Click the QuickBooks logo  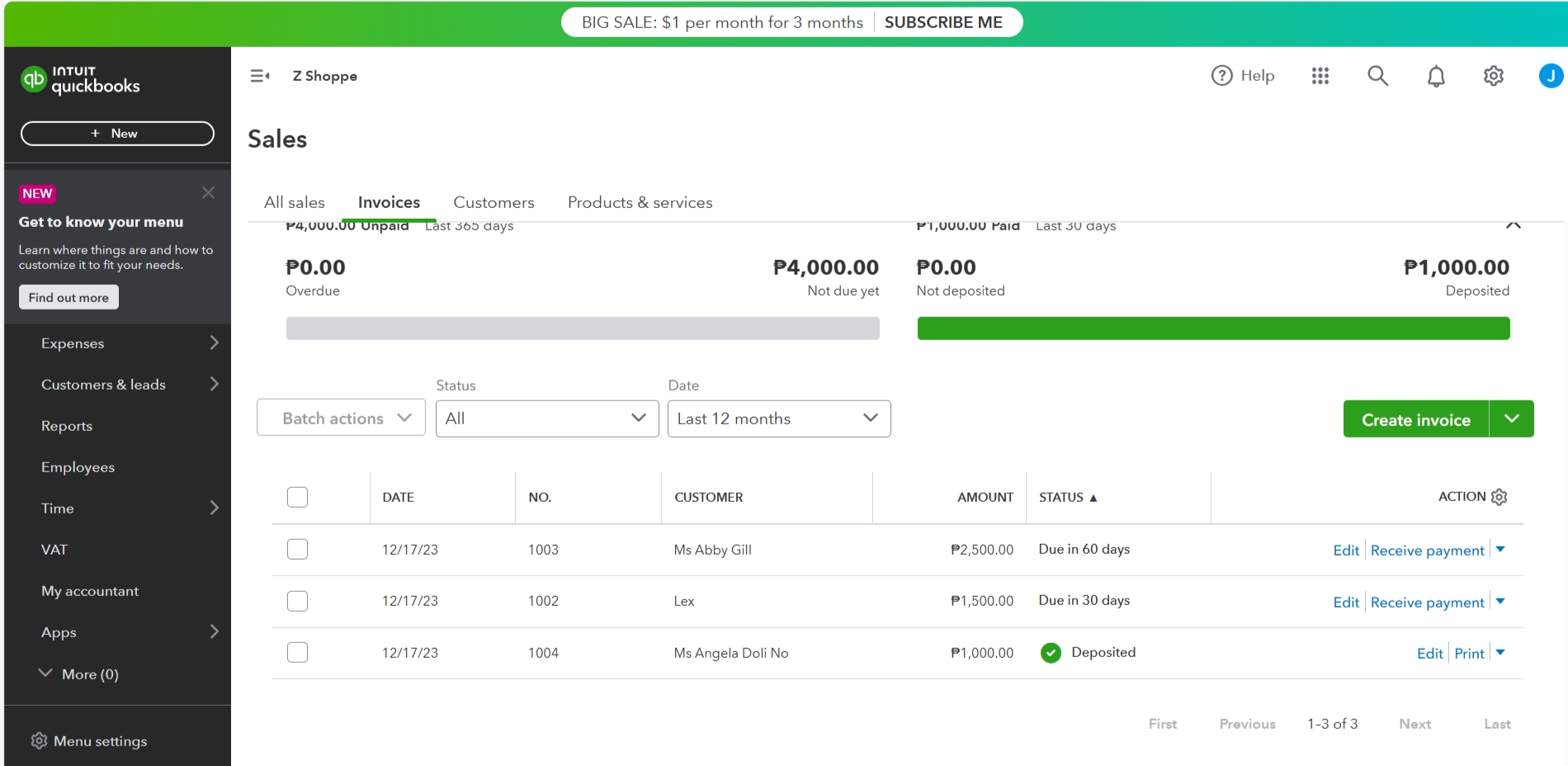[80, 79]
